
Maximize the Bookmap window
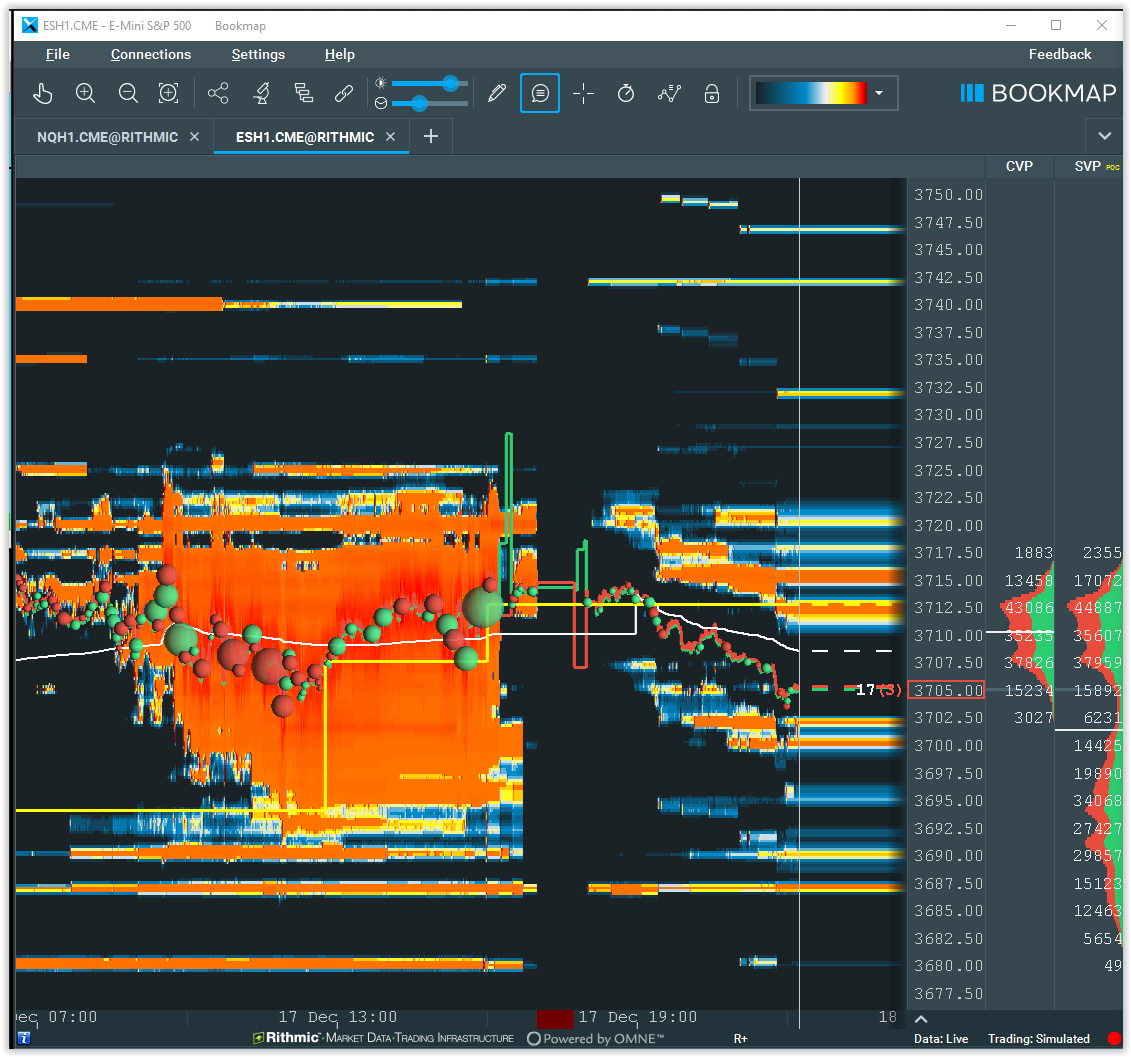tap(1056, 25)
